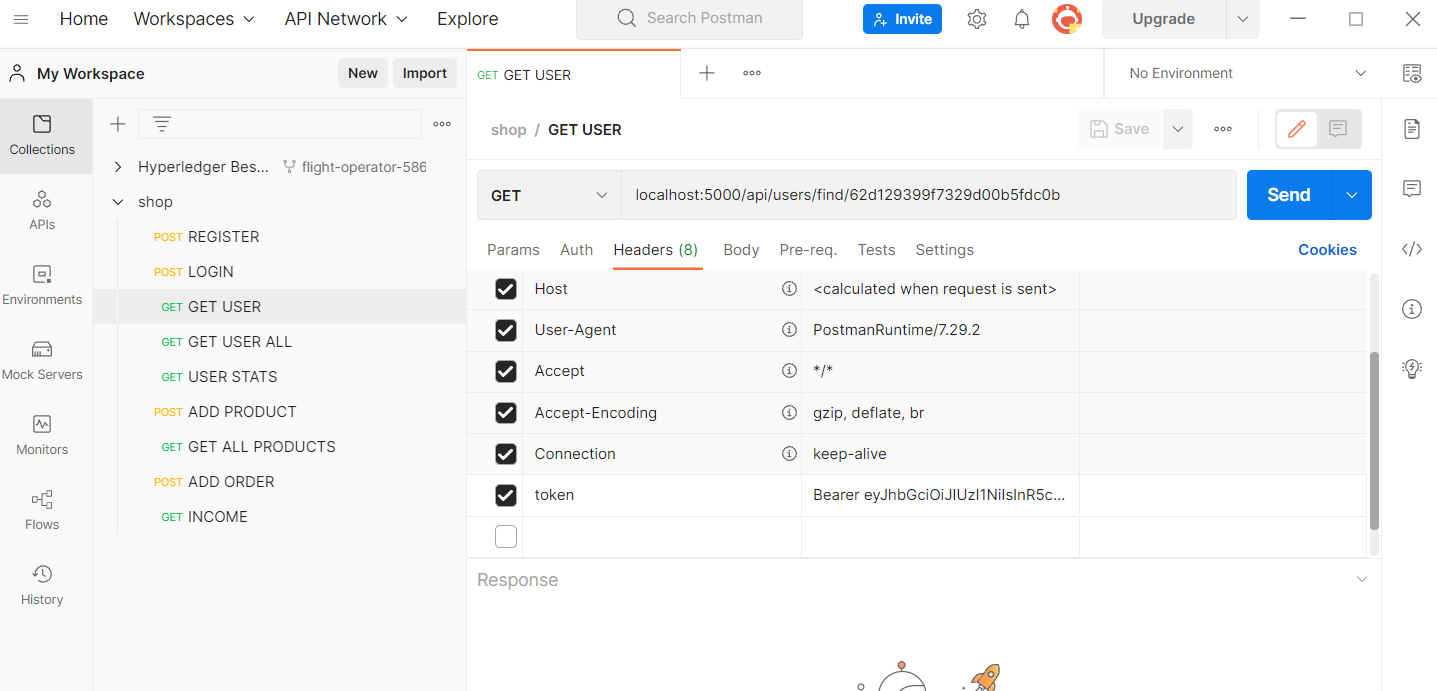Open tab options three-dot menu
Screen dimensions: 1437x691
pyautogui.click(x=752, y=73)
